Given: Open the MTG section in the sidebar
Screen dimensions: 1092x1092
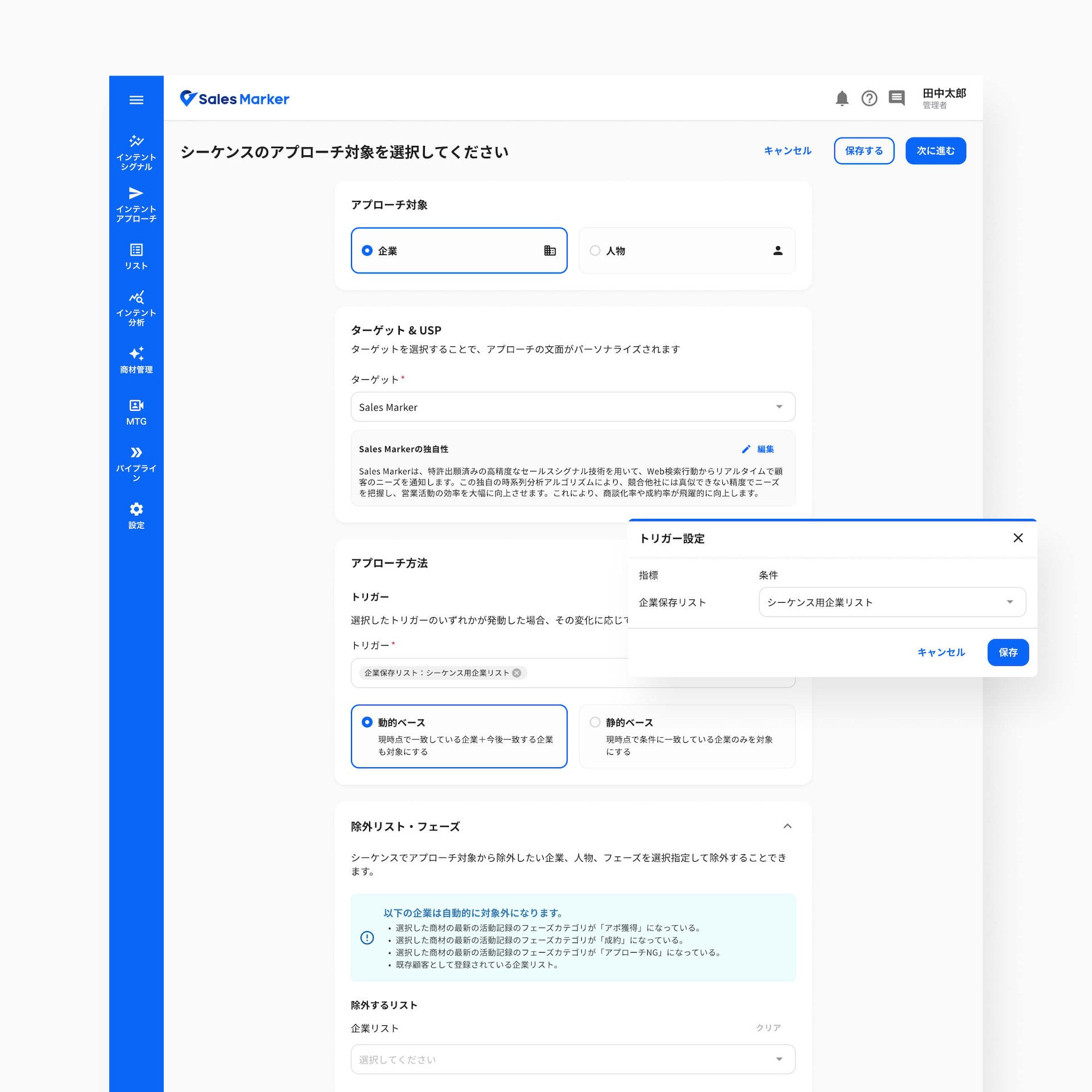Looking at the screenshot, I should click(136, 412).
